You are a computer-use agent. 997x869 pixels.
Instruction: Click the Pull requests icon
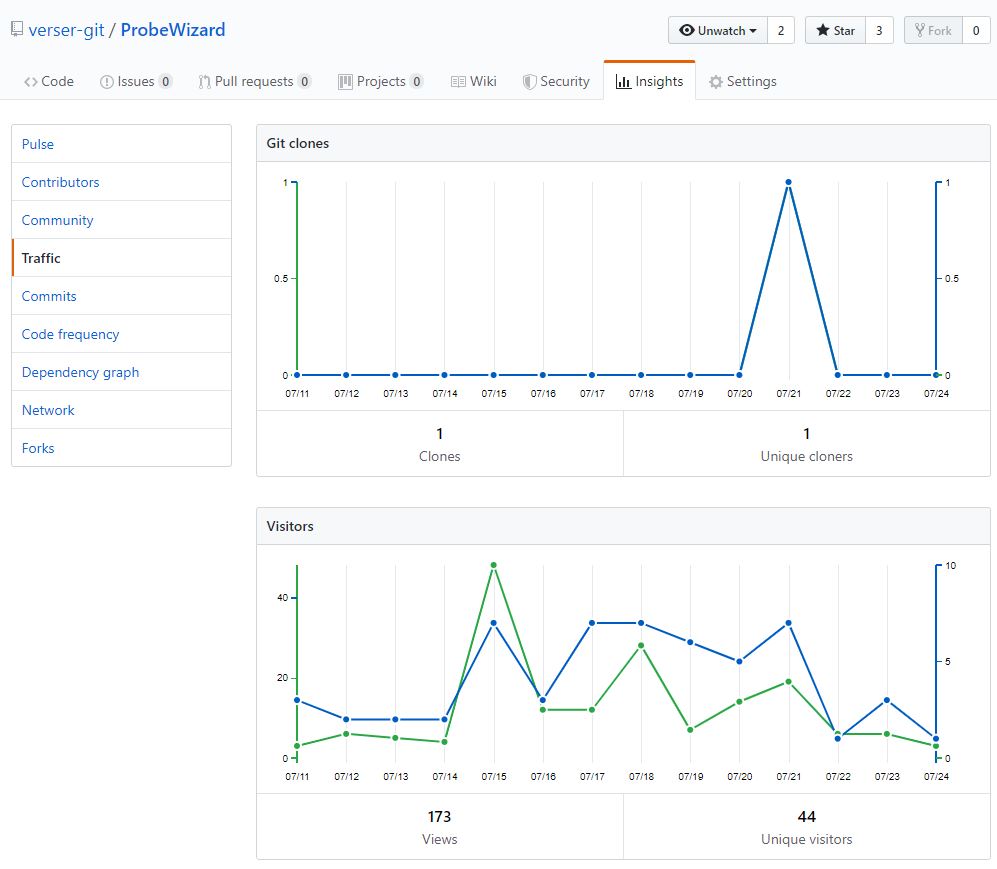(x=204, y=82)
